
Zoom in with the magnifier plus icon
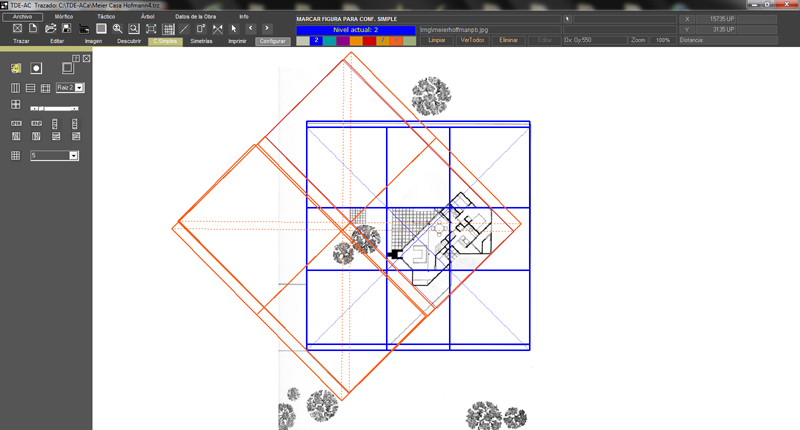click(x=117, y=29)
